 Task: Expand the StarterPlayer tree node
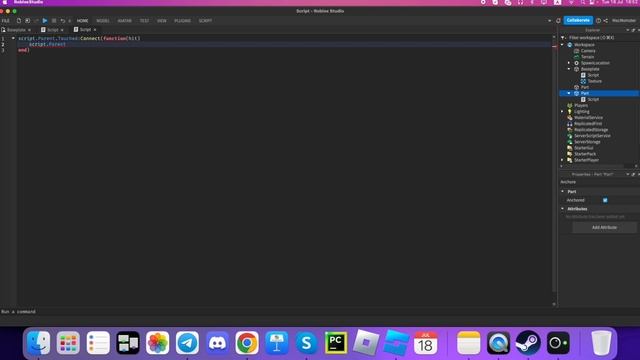[562, 160]
